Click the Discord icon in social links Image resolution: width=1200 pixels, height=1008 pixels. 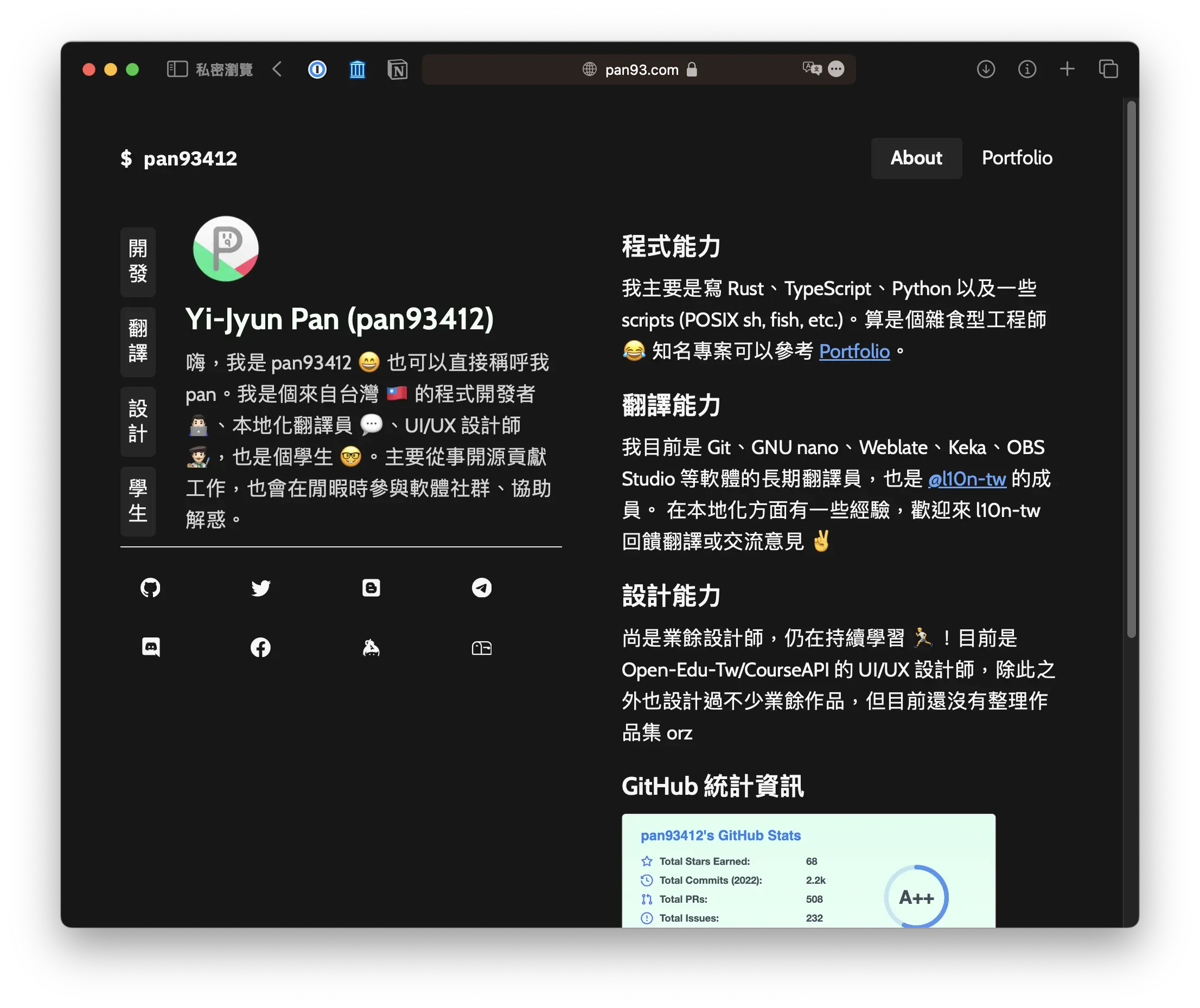coord(152,646)
